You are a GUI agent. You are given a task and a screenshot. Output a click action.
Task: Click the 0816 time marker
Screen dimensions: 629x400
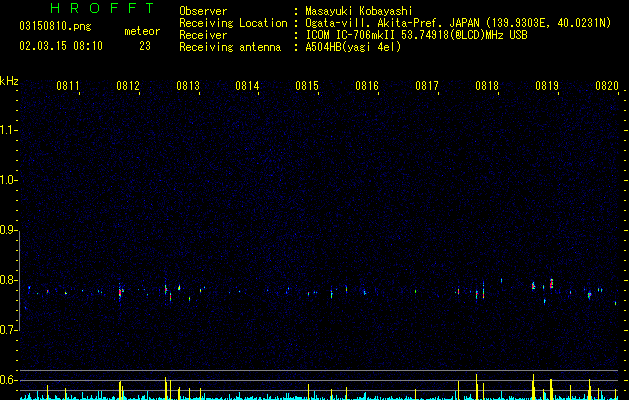(367, 86)
